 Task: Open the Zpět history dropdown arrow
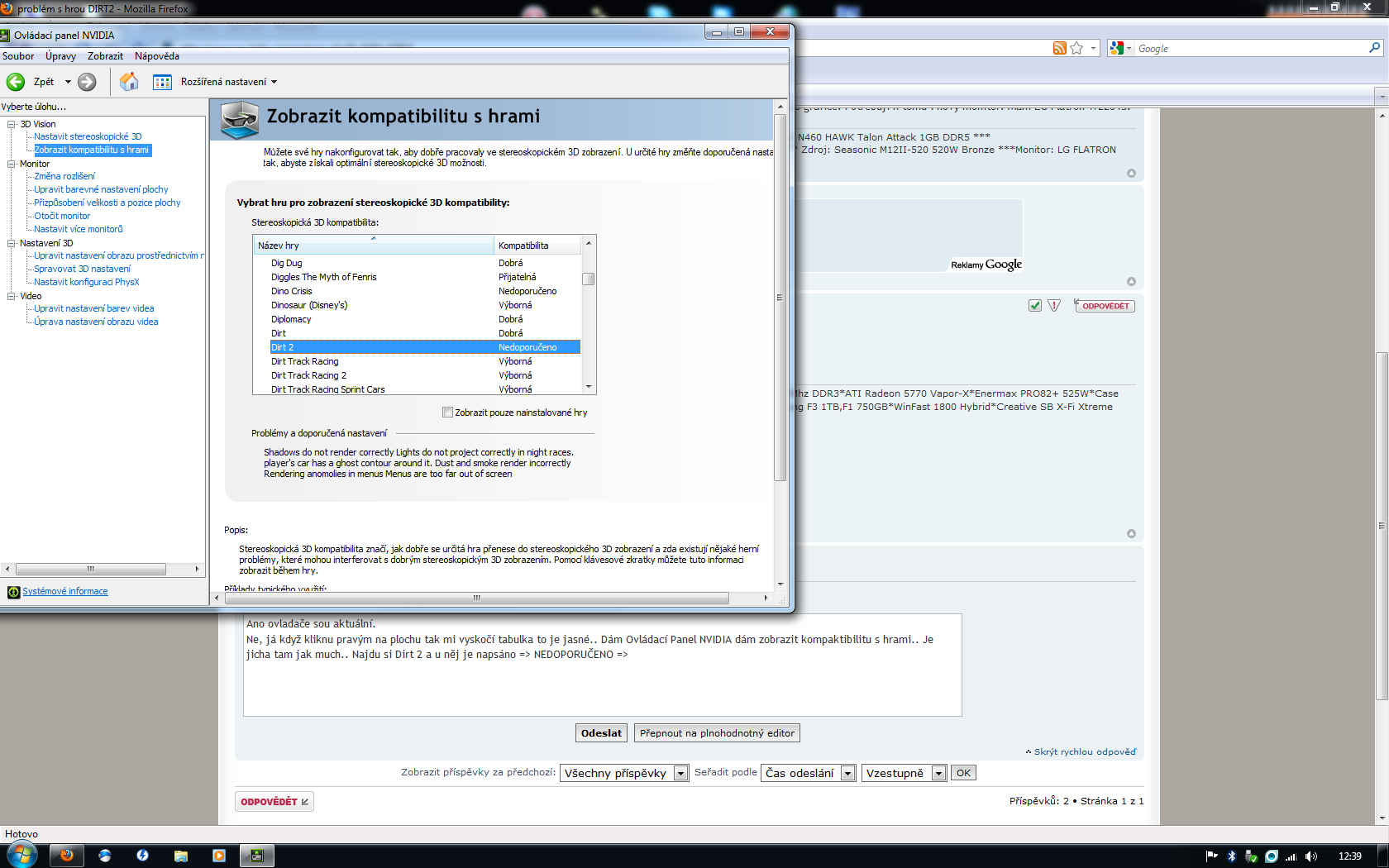coord(68,82)
